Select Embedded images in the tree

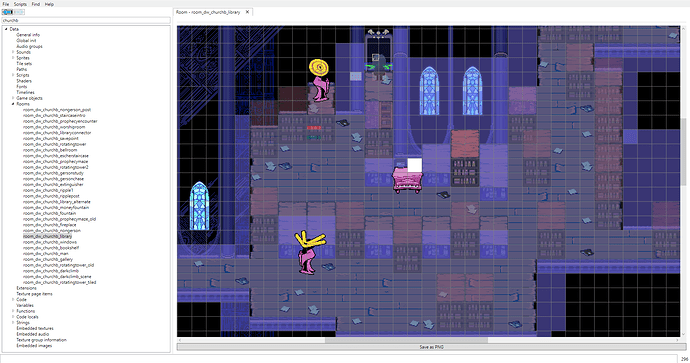pyautogui.click(x=34, y=345)
